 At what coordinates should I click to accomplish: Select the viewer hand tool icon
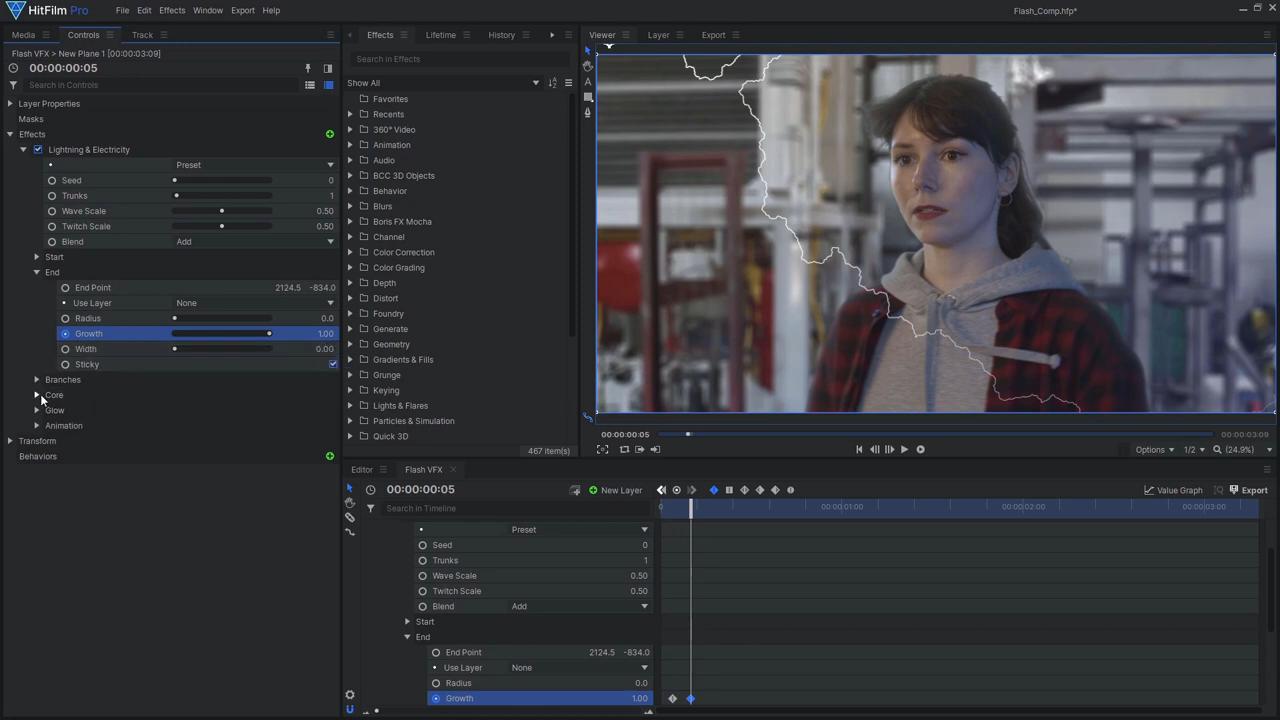[588, 65]
